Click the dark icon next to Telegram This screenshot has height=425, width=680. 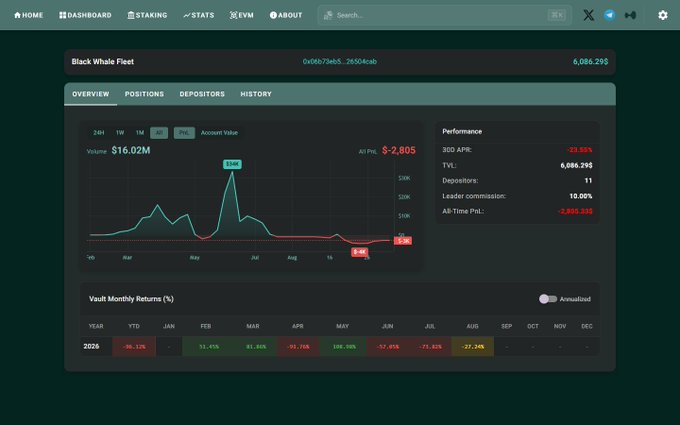630,15
